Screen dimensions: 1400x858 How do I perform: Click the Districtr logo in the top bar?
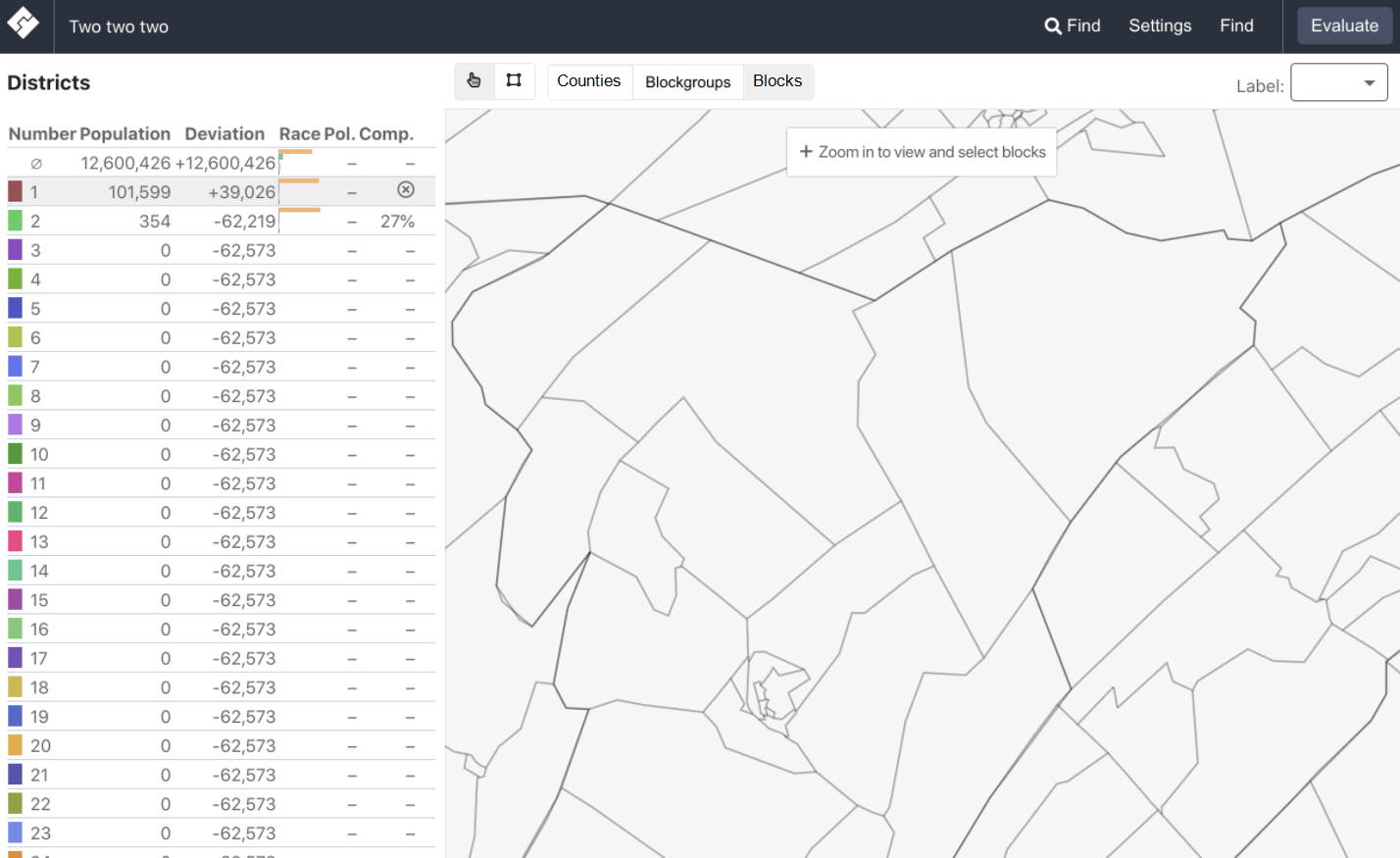click(24, 25)
